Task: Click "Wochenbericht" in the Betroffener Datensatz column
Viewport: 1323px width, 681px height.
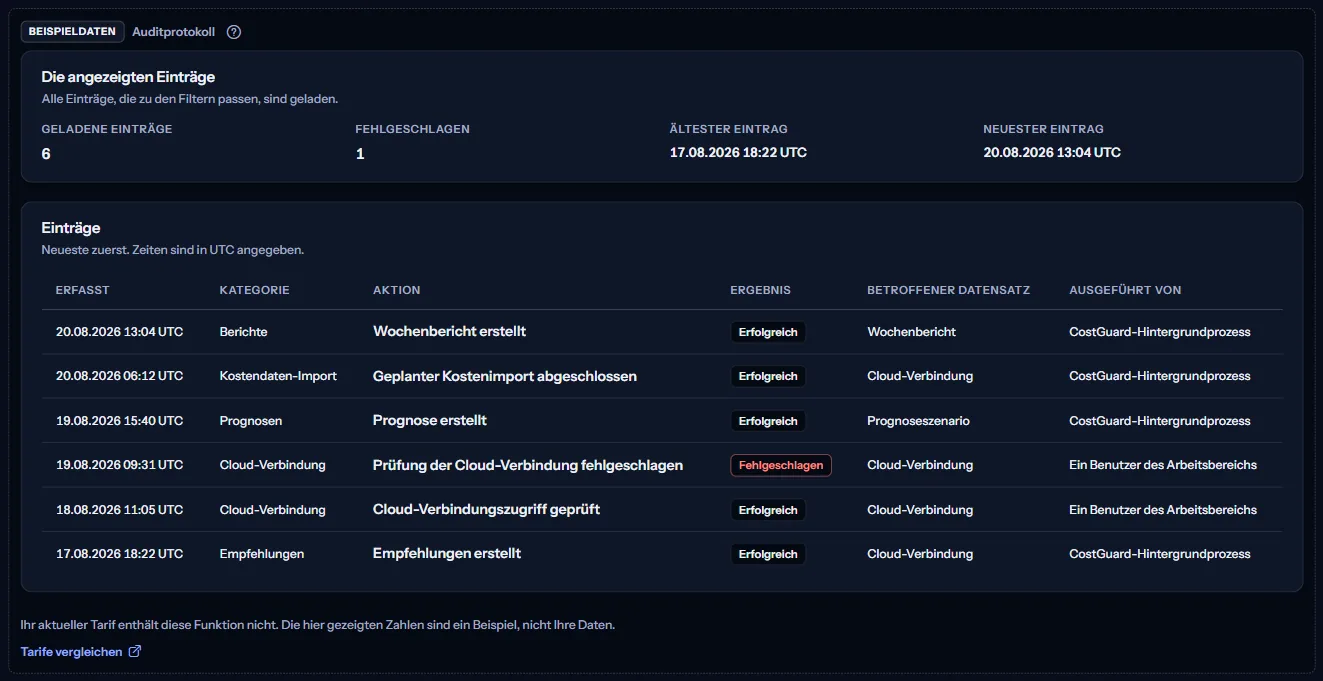Action: (x=912, y=332)
